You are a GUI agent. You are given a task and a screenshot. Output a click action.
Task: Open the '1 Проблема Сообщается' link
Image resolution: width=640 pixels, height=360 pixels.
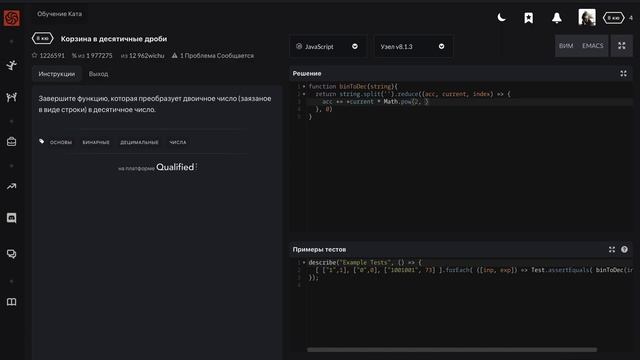pyautogui.click(x=217, y=56)
